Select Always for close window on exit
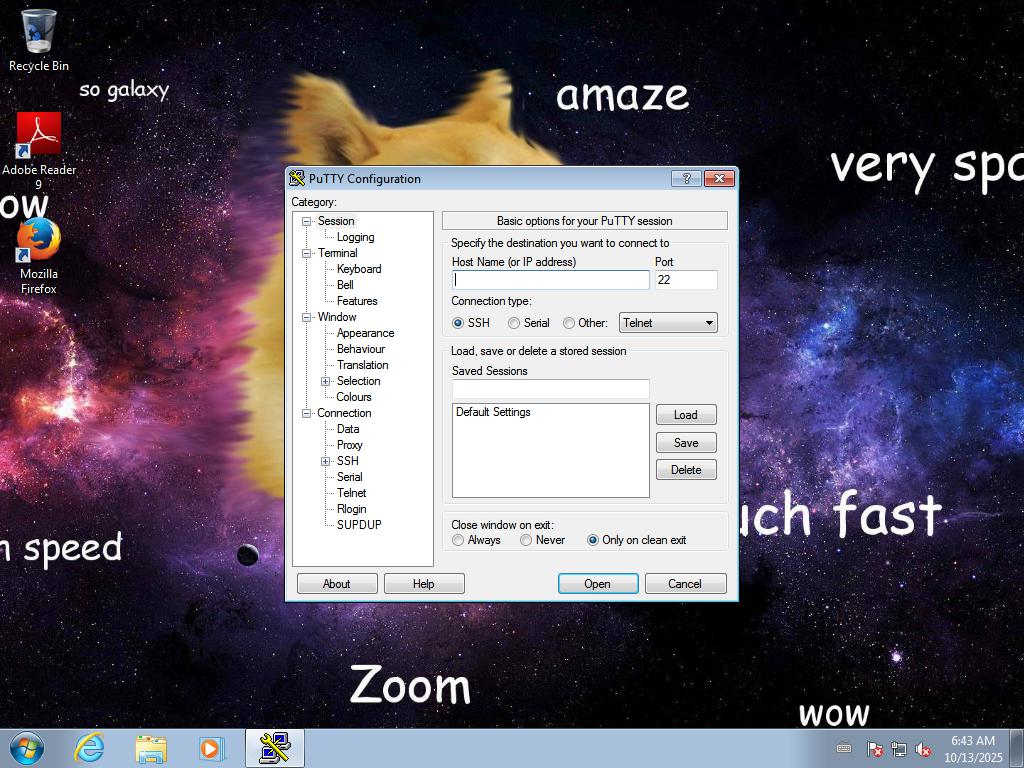Viewport: 1024px width, 768px height. point(458,540)
